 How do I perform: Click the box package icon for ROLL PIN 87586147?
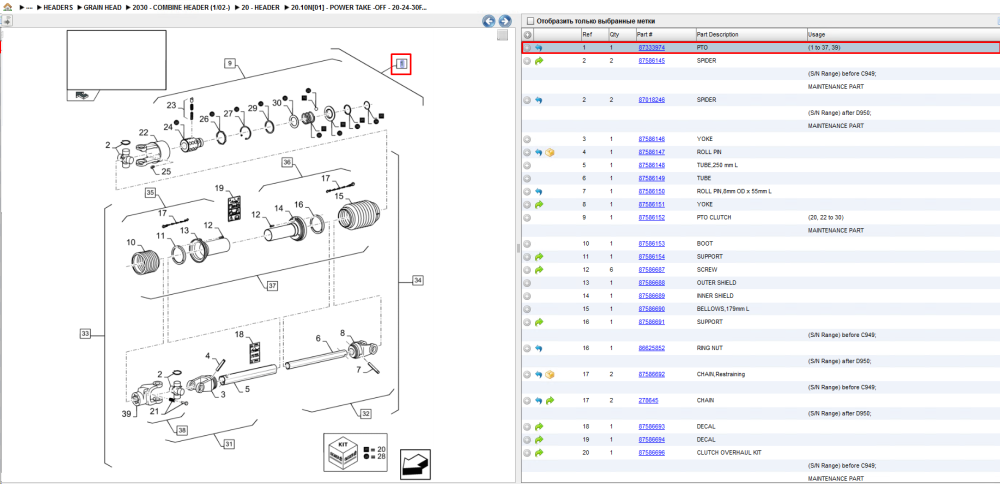click(550, 152)
